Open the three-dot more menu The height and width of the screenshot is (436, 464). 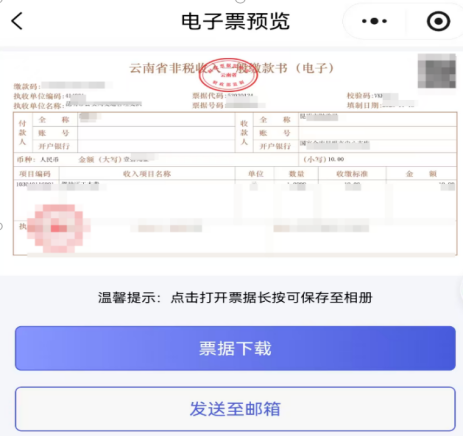pos(374,21)
